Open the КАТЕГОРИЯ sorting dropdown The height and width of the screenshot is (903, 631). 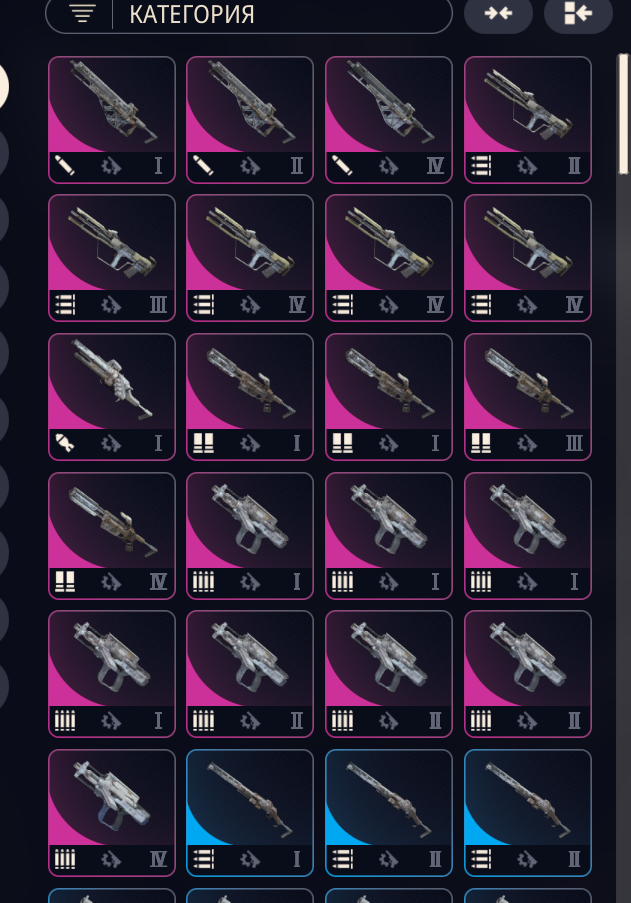(249, 14)
